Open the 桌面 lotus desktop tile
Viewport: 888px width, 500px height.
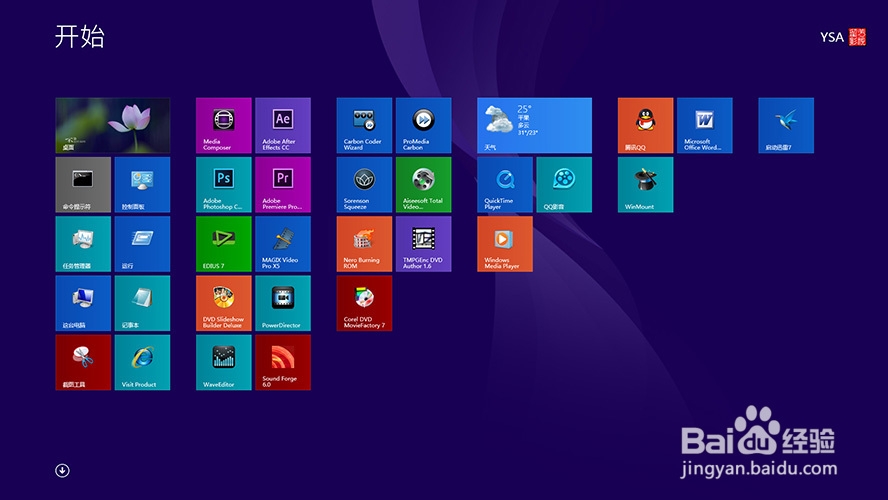(x=113, y=125)
